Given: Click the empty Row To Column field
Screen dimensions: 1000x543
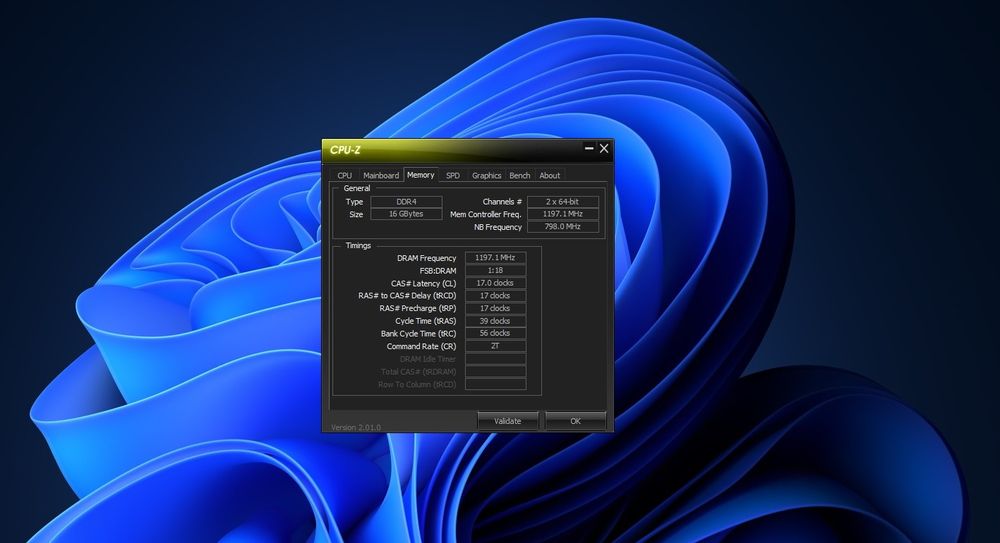Looking at the screenshot, I should click(x=496, y=384).
